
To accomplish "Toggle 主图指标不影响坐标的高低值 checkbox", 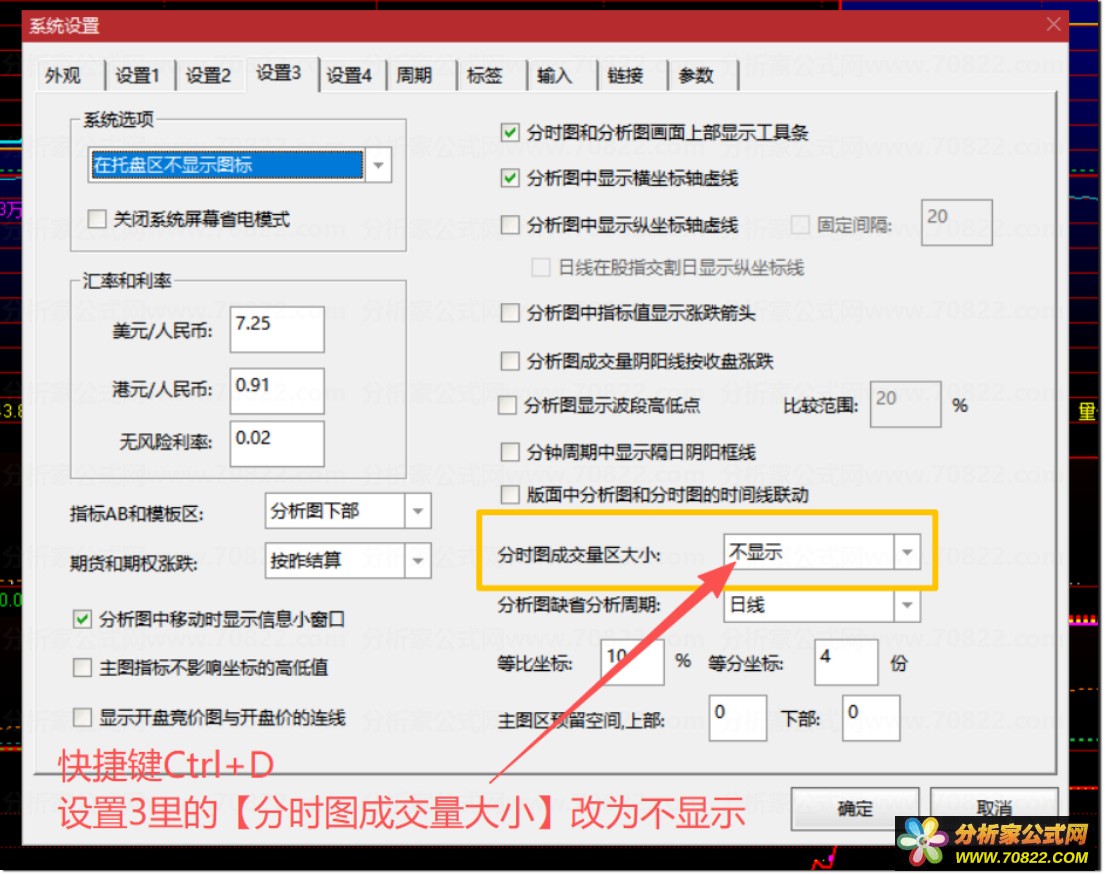I will tap(82, 667).
